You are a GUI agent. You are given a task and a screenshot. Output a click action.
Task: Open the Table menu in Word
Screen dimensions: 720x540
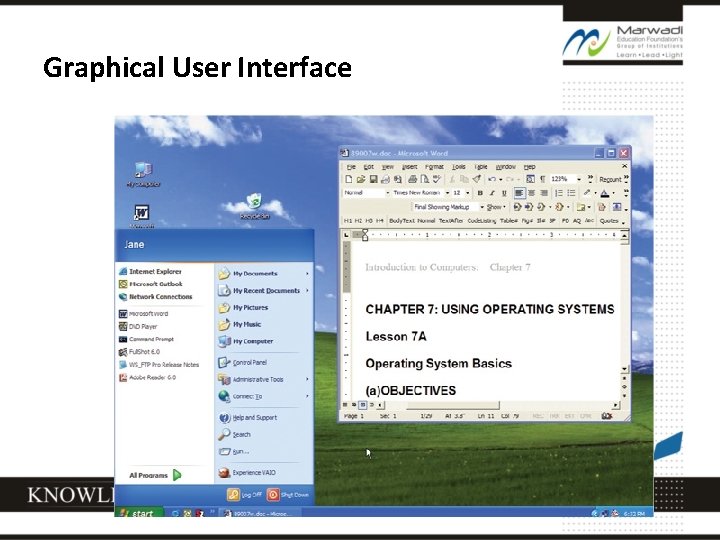[x=481, y=167]
